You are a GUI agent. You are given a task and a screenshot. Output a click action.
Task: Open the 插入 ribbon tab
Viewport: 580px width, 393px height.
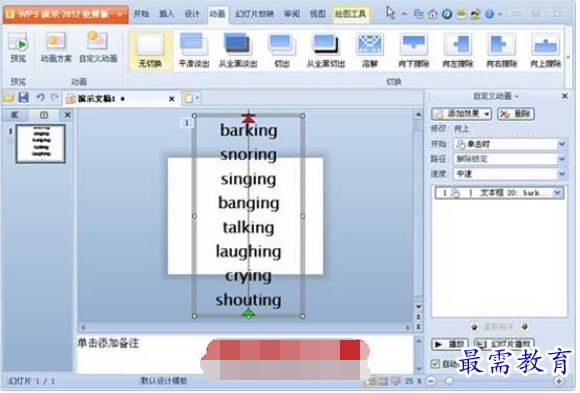pyautogui.click(x=166, y=14)
